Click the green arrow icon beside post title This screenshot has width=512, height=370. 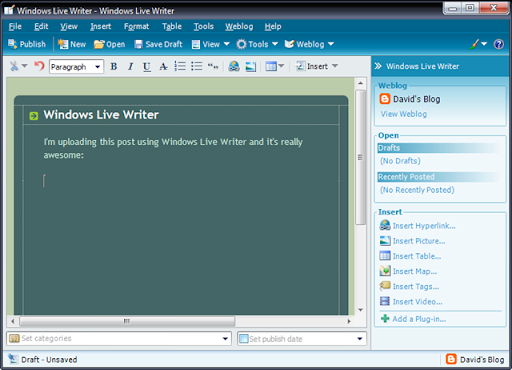pyautogui.click(x=34, y=116)
